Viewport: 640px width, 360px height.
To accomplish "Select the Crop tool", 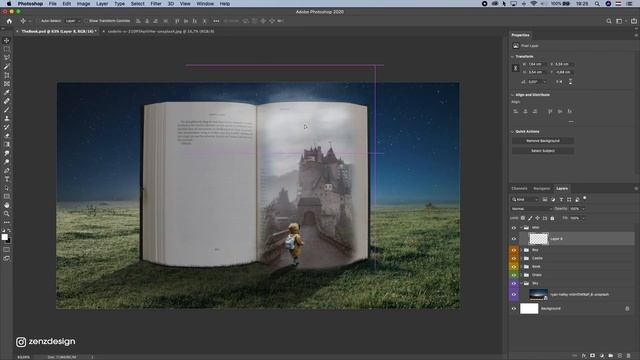I will [x=7, y=75].
